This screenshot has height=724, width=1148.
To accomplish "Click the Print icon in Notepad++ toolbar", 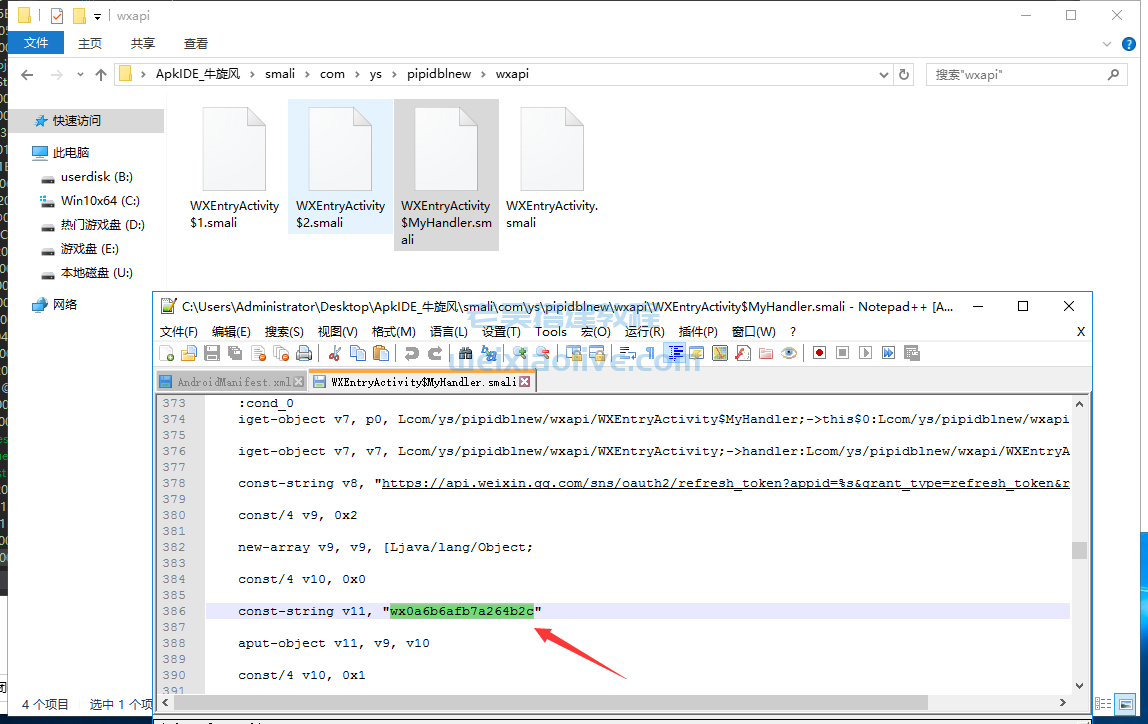I will [304, 353].
